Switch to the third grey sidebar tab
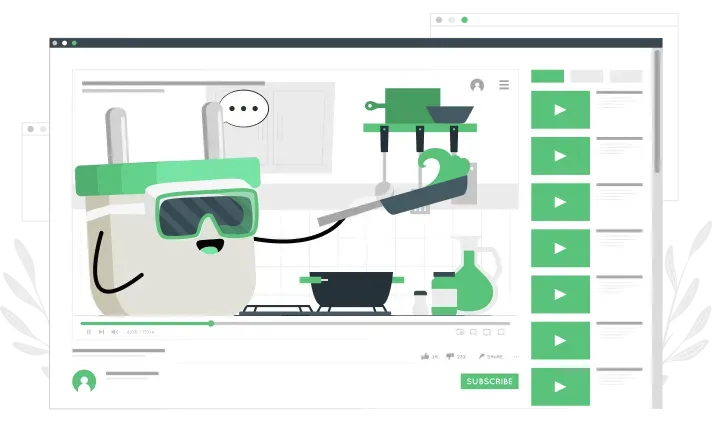The height and width of the screenshot is (436, 712). tap(626, 76)
